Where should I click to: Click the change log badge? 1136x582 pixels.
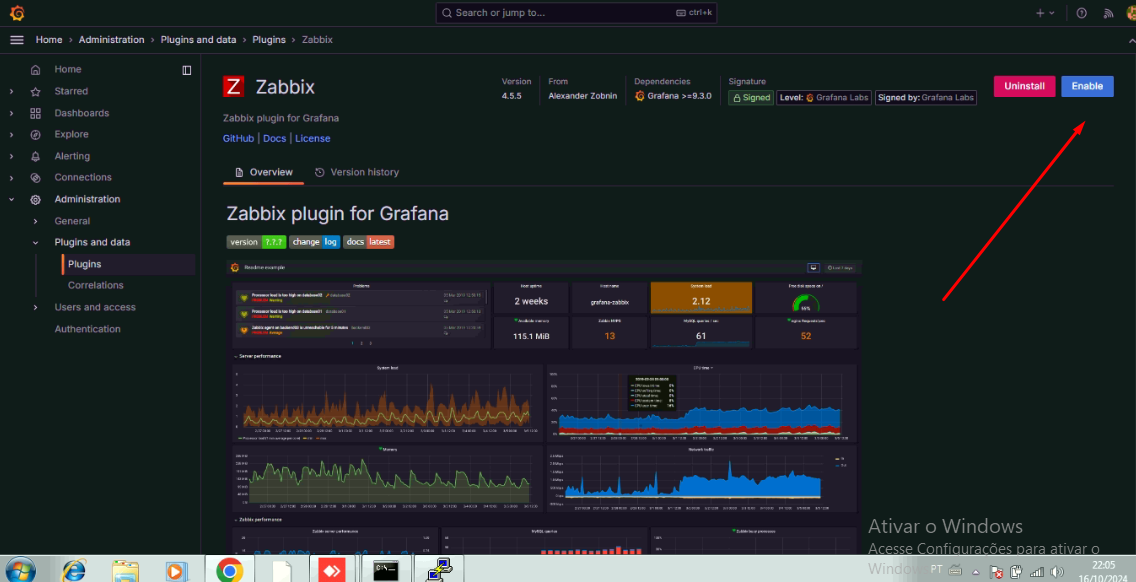point(314,242)
